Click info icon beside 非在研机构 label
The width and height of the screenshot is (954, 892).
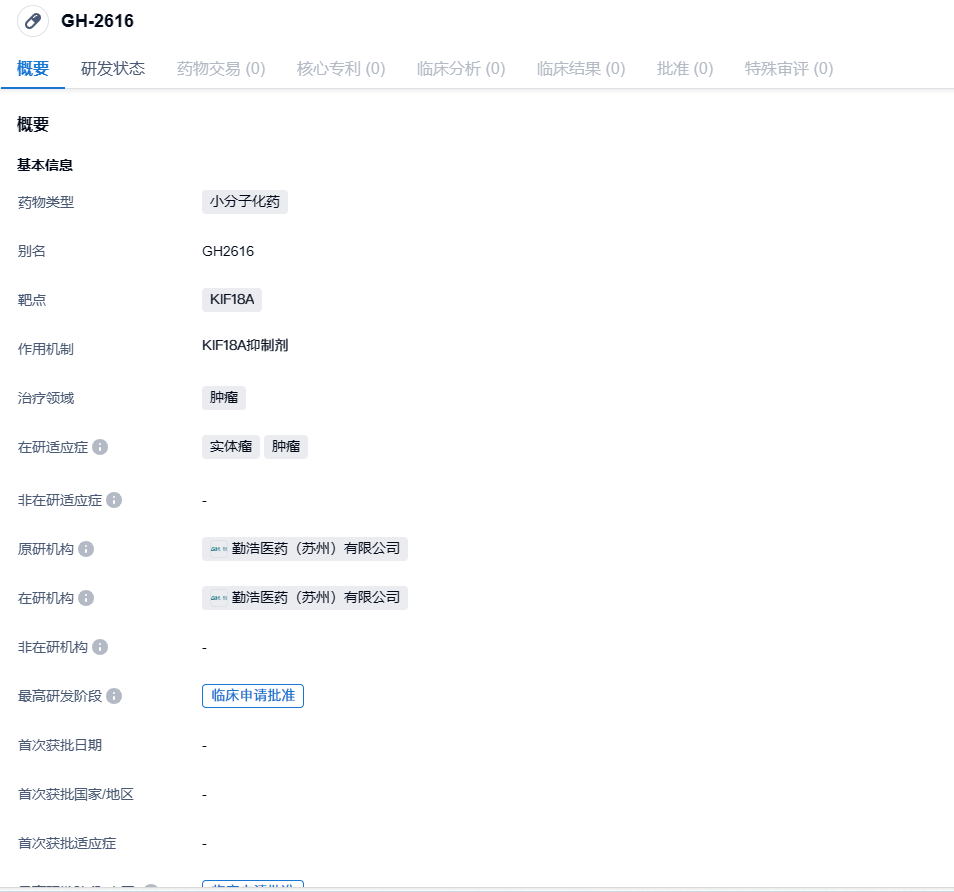100,647
